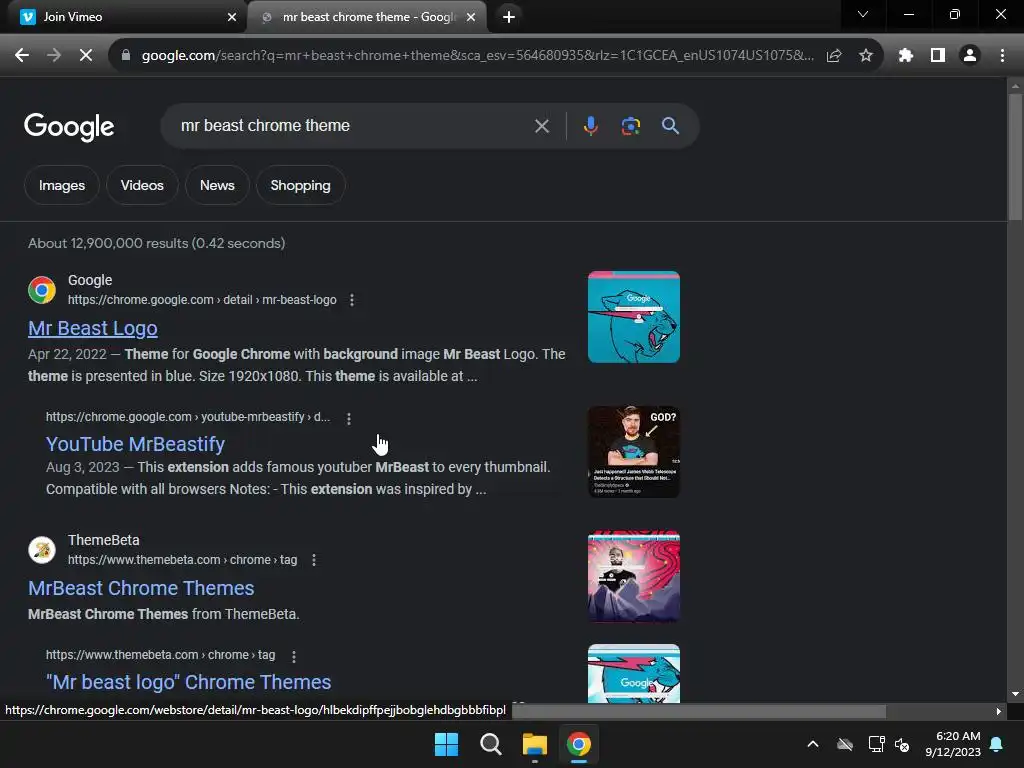The height and width of the screenshot is (768, 1024).
Task: Click the magnifier search button
Action: (x=670, y=126)
